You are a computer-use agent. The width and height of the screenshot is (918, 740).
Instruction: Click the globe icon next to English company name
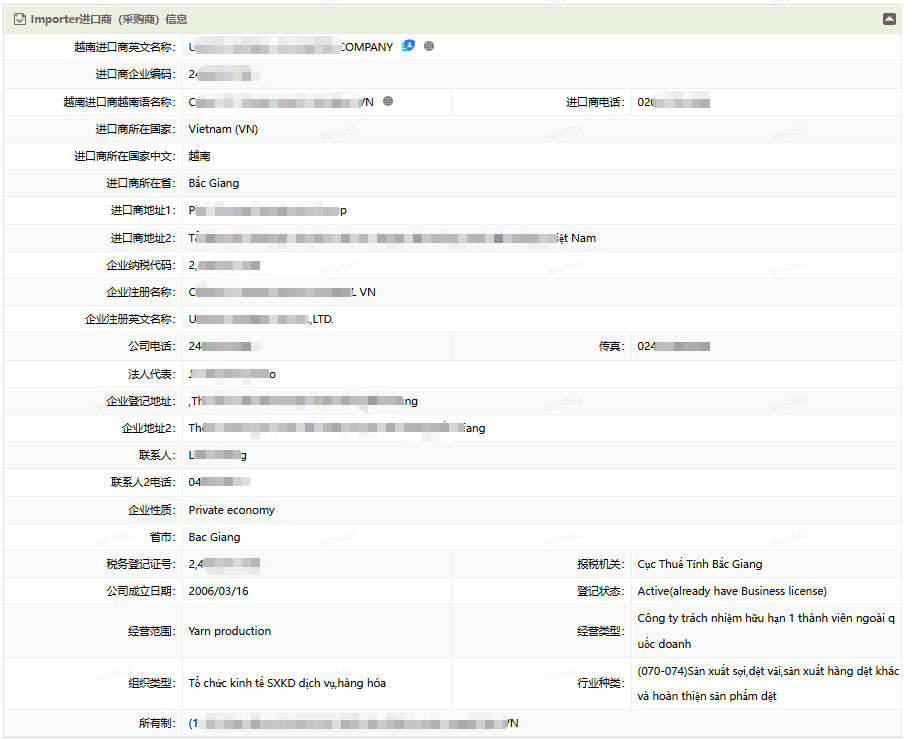[x=429, y=46]
